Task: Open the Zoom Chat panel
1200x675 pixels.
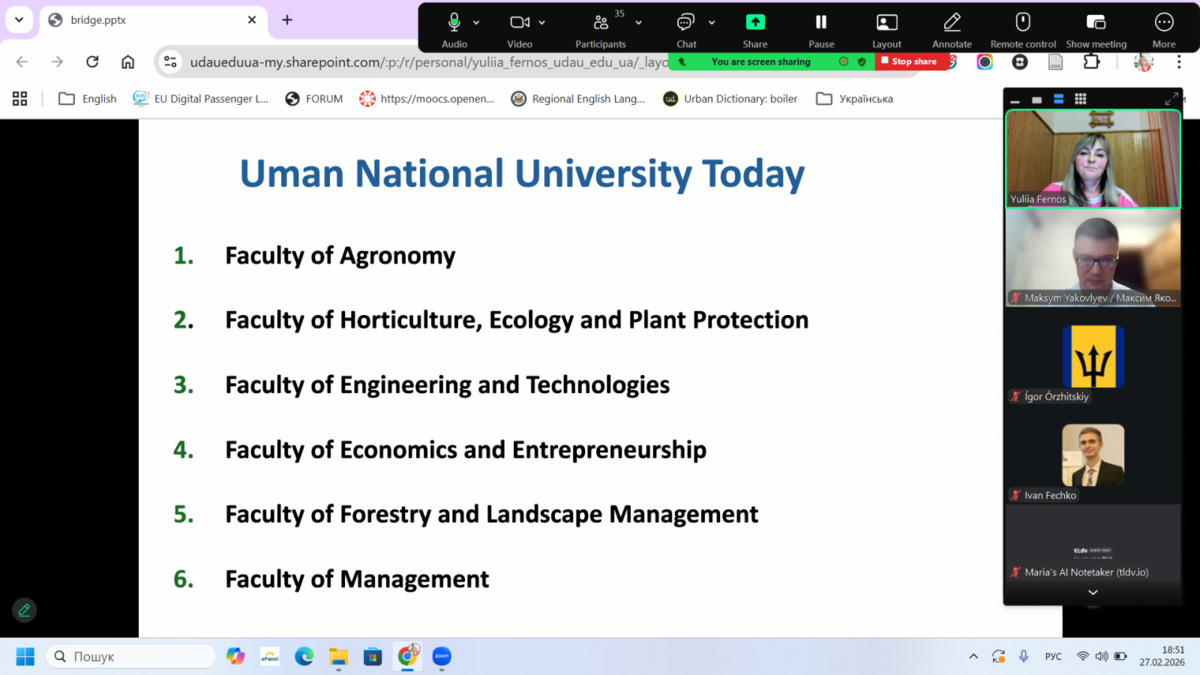Action: (685, 22)
